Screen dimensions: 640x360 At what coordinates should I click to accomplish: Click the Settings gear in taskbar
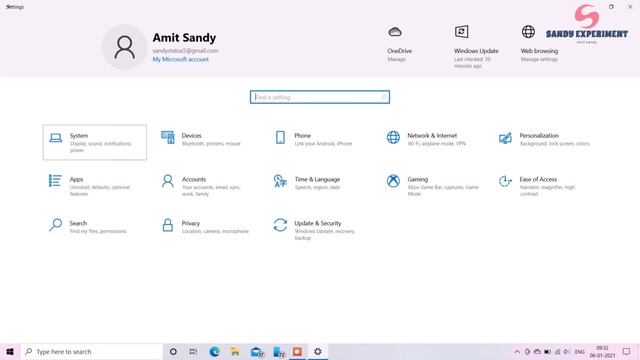tap(318, 351)
